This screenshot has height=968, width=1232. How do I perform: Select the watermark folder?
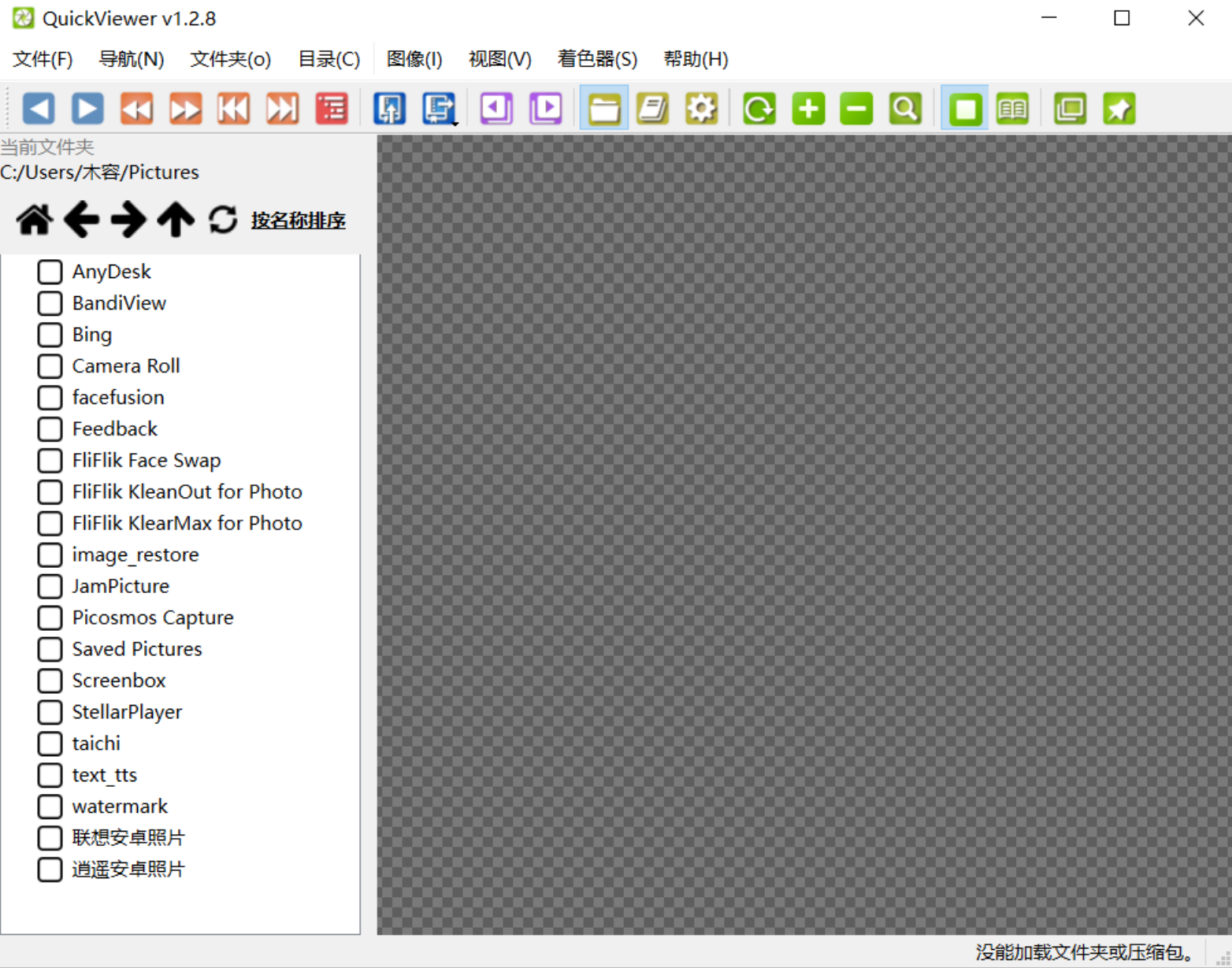[x=120, y=807]
